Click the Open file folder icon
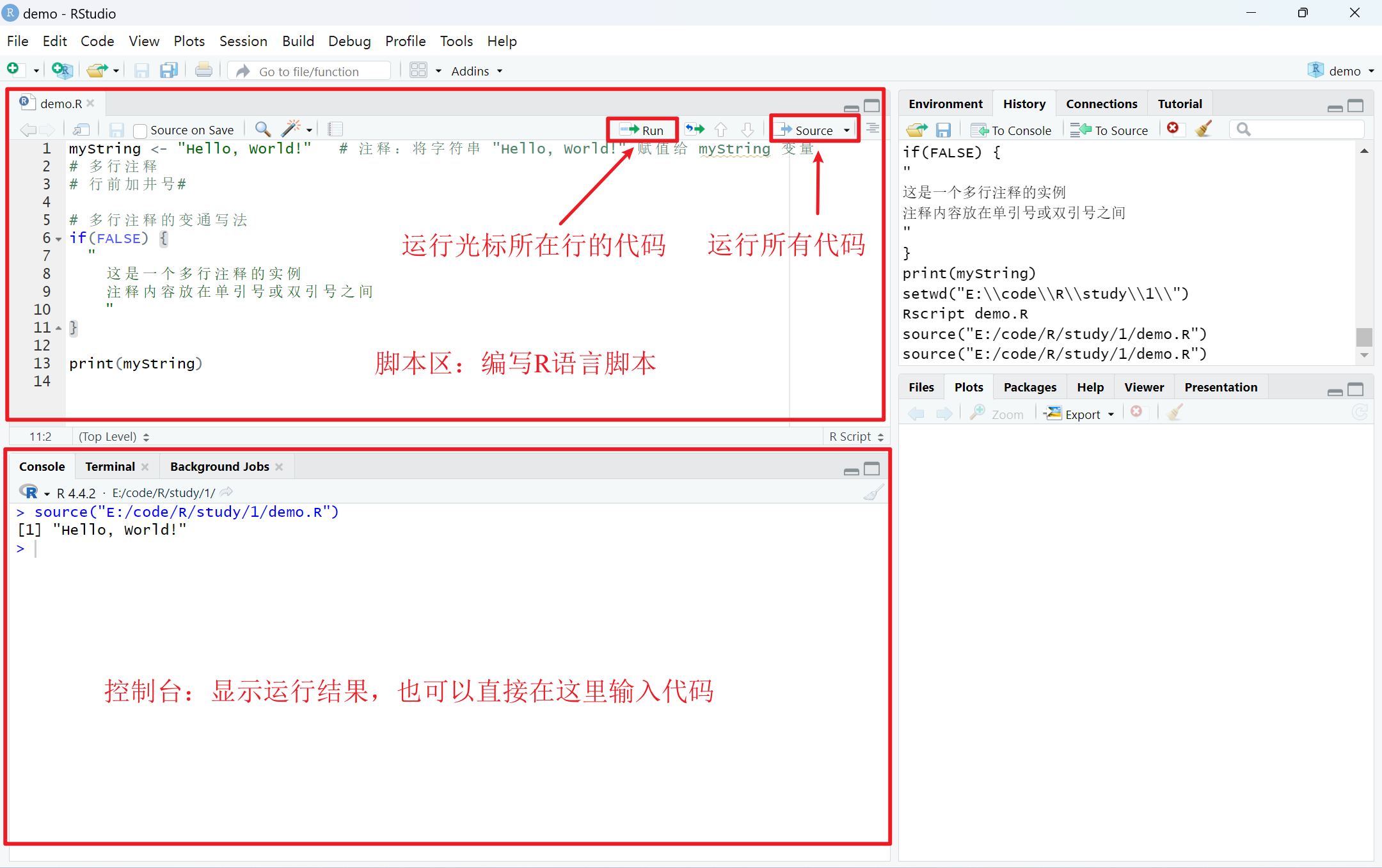Image resolution: width=1382 pixels, height=868 pixels. coord(97,70)
